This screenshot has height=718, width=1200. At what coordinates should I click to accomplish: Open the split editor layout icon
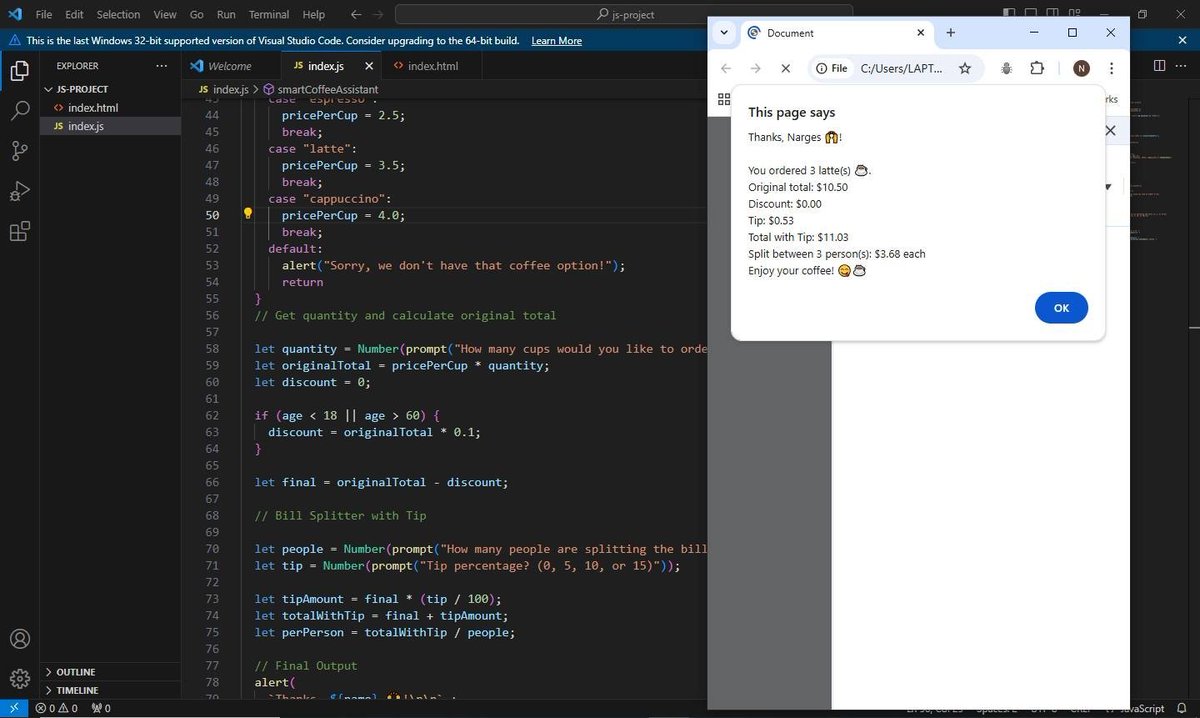click(1157, 65)
